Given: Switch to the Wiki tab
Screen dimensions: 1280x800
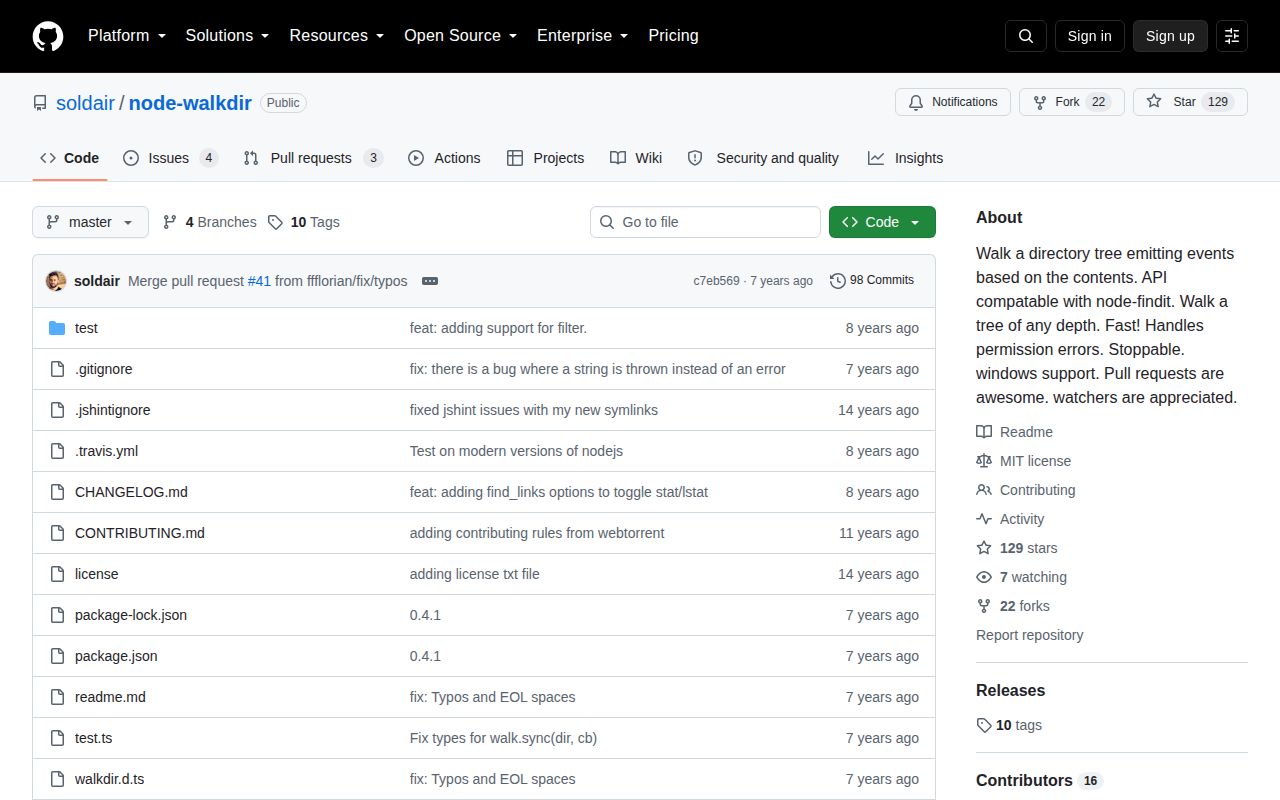Looking at the screenshot, I should click(x=636, y=158).
